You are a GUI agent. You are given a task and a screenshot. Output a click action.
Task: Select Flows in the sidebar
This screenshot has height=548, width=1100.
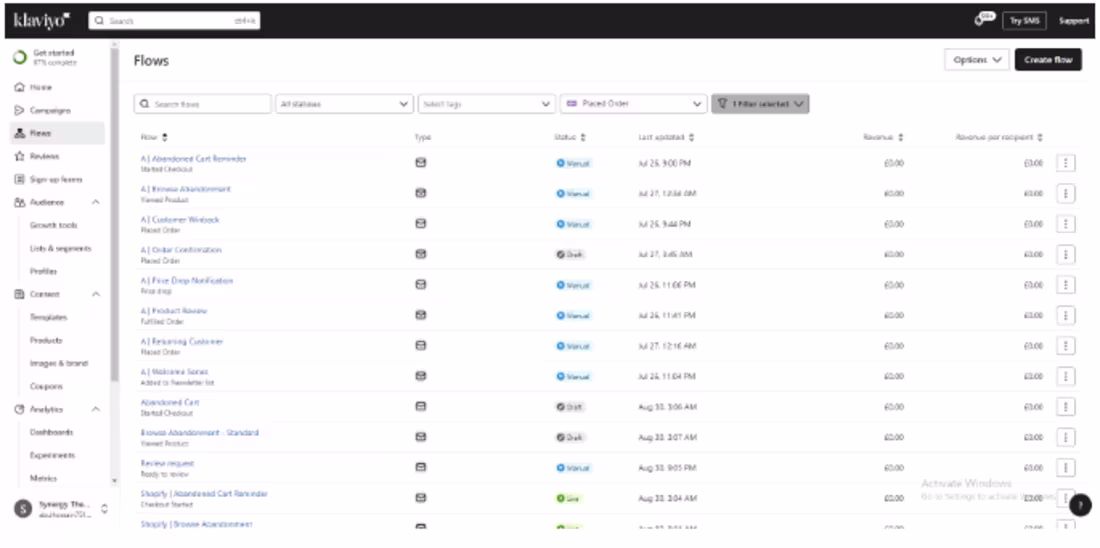click(58, 133)
